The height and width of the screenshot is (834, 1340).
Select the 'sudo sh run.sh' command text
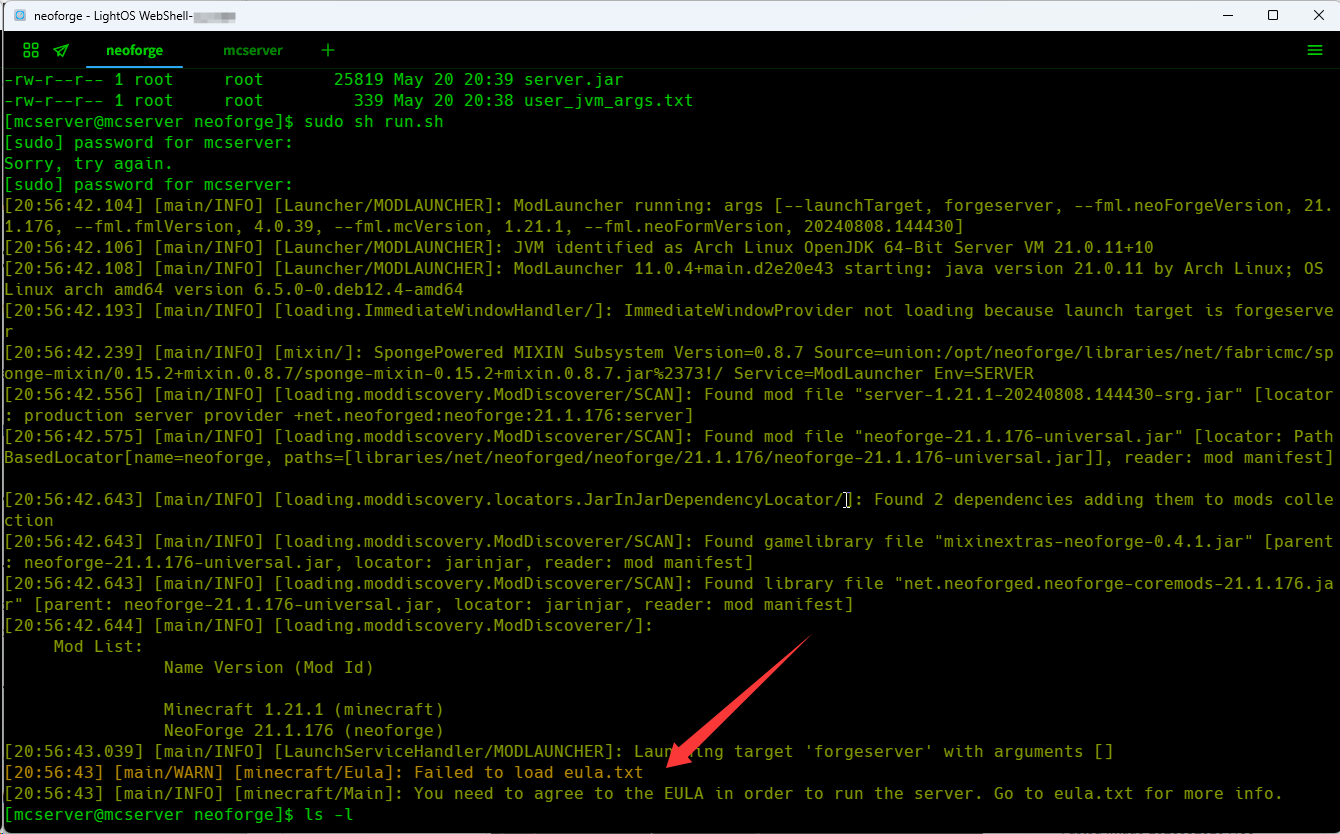point(374,122)
